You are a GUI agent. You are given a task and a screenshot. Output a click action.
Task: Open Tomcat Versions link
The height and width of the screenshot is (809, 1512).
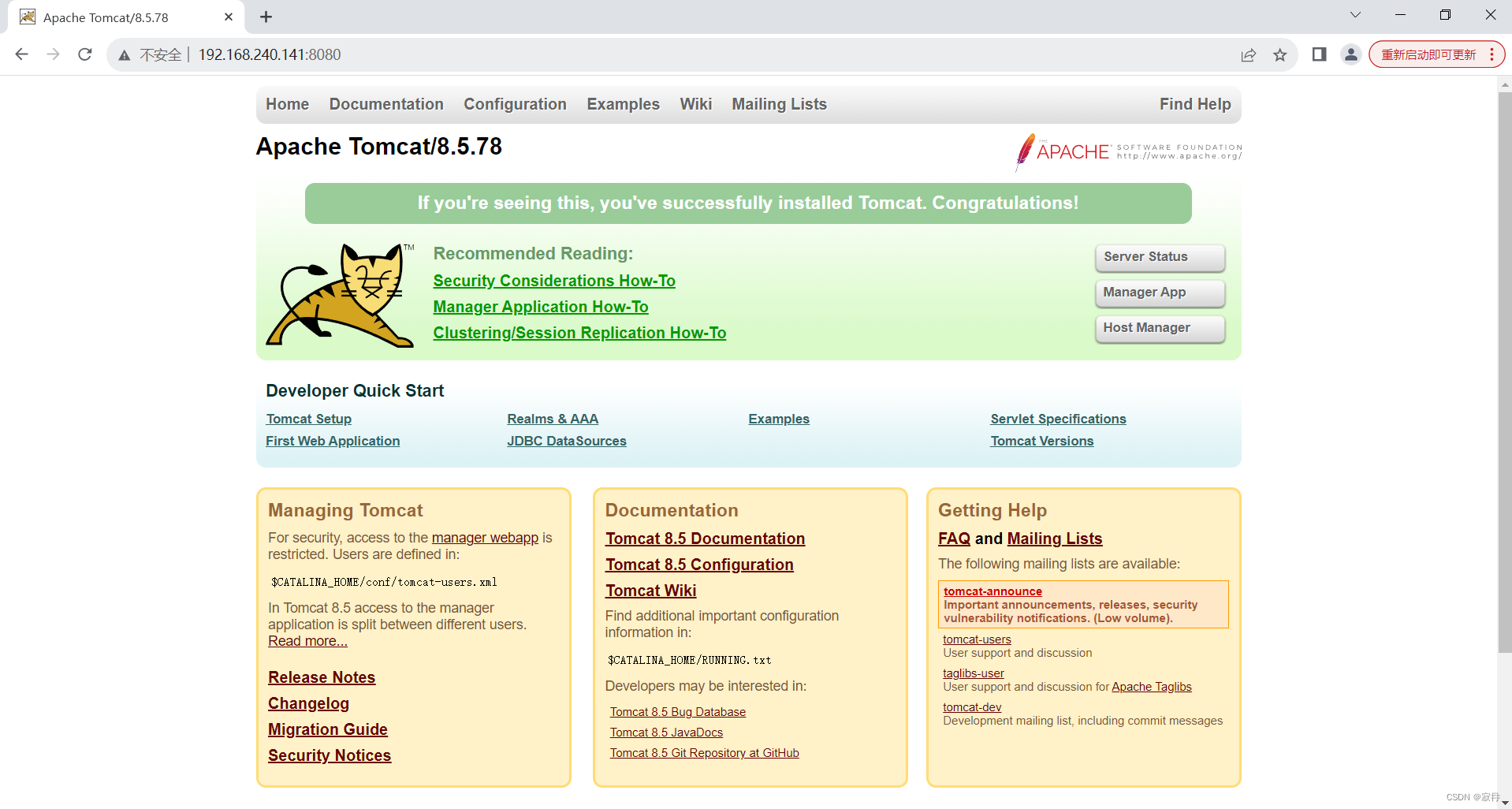point(1042,441)
